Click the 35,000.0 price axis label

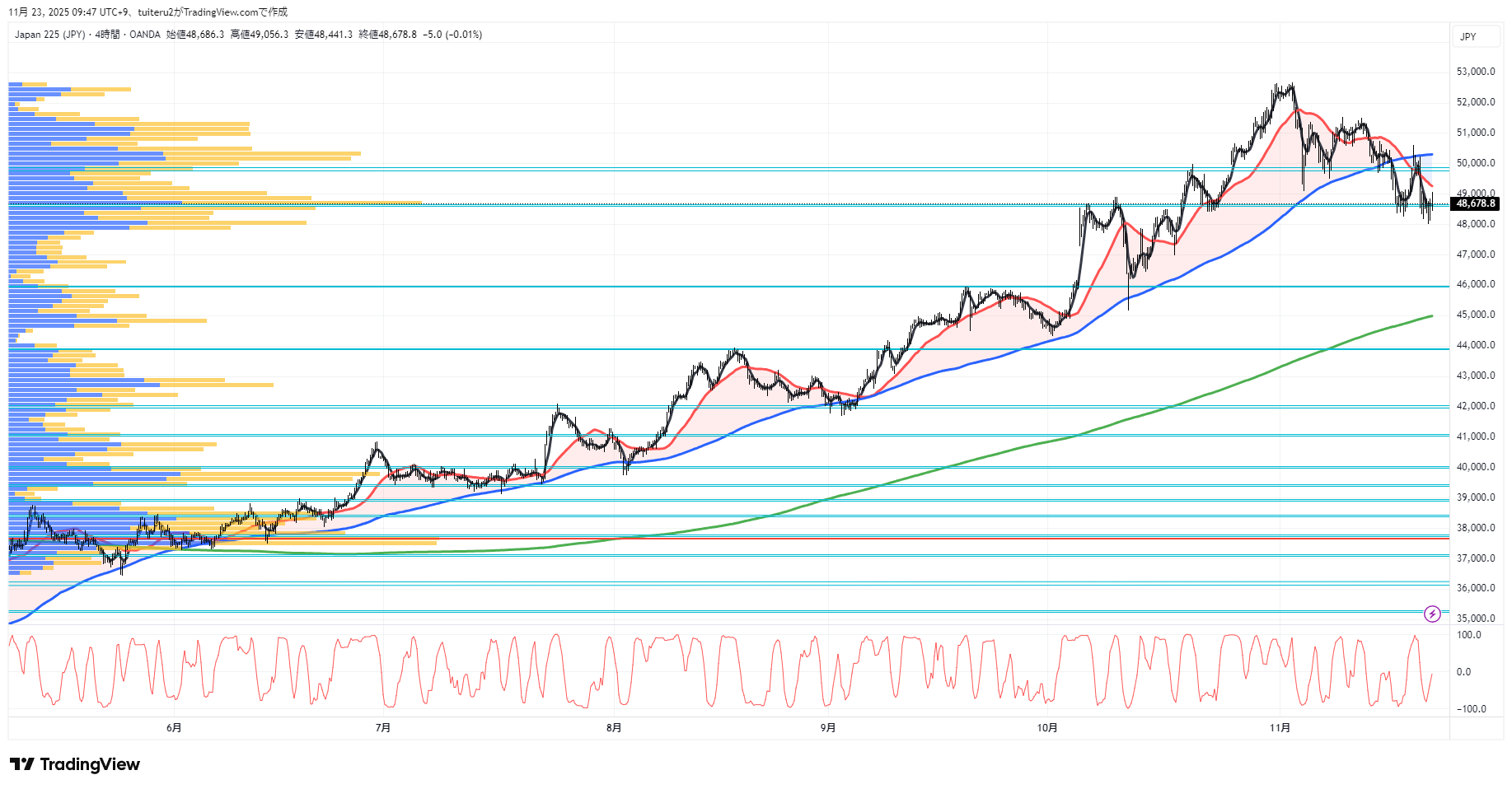click(1475, 619)
